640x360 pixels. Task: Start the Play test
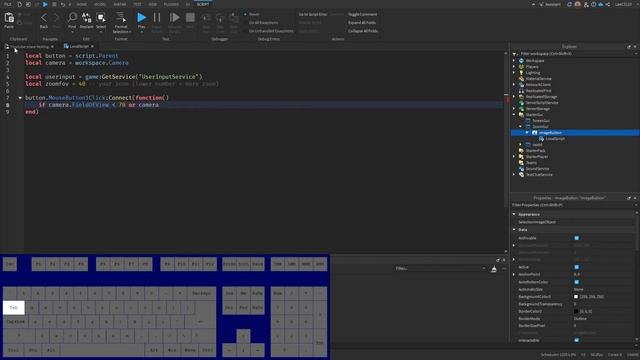141,20
